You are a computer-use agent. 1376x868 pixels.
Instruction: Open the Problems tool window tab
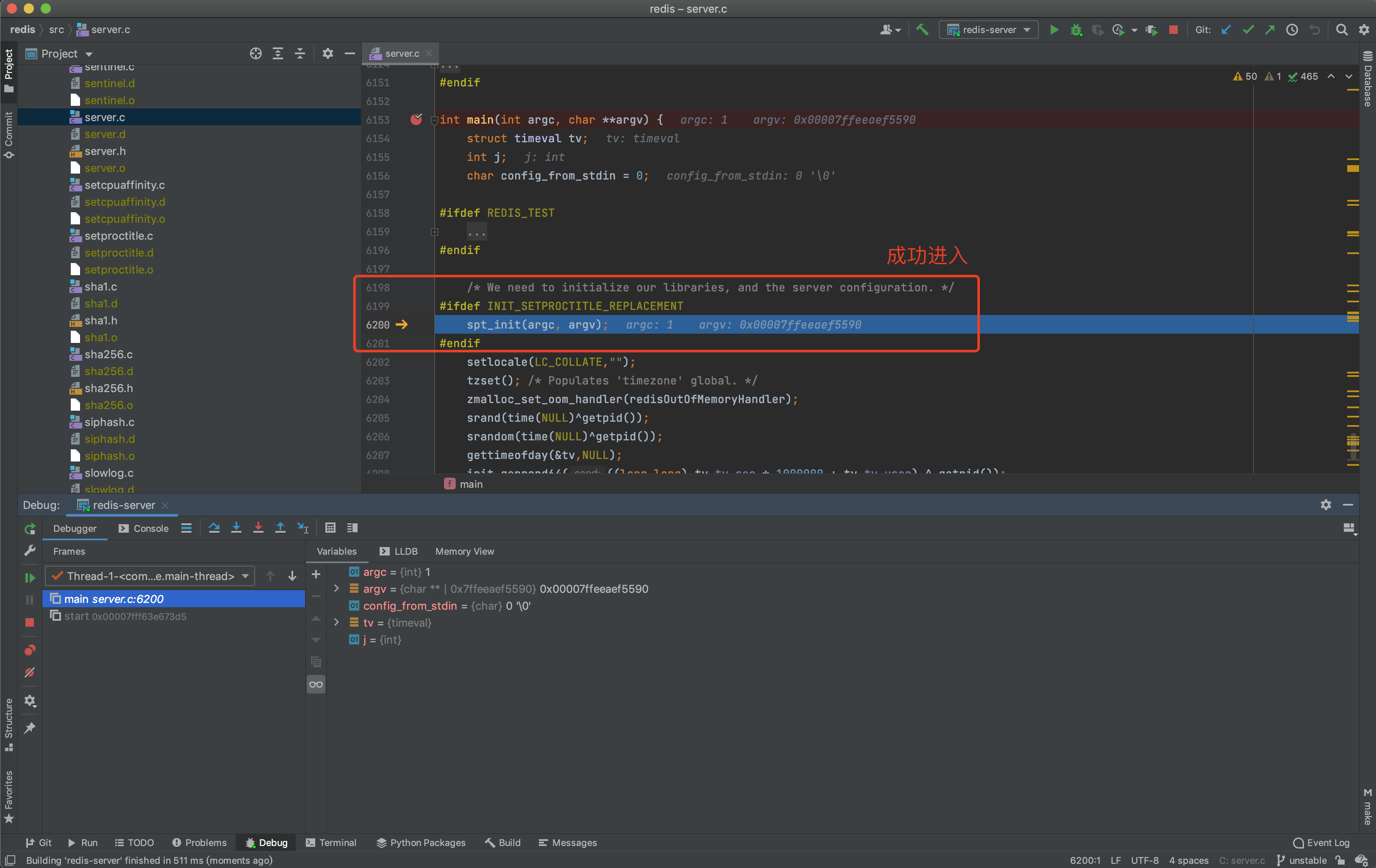tap(200, 842)
